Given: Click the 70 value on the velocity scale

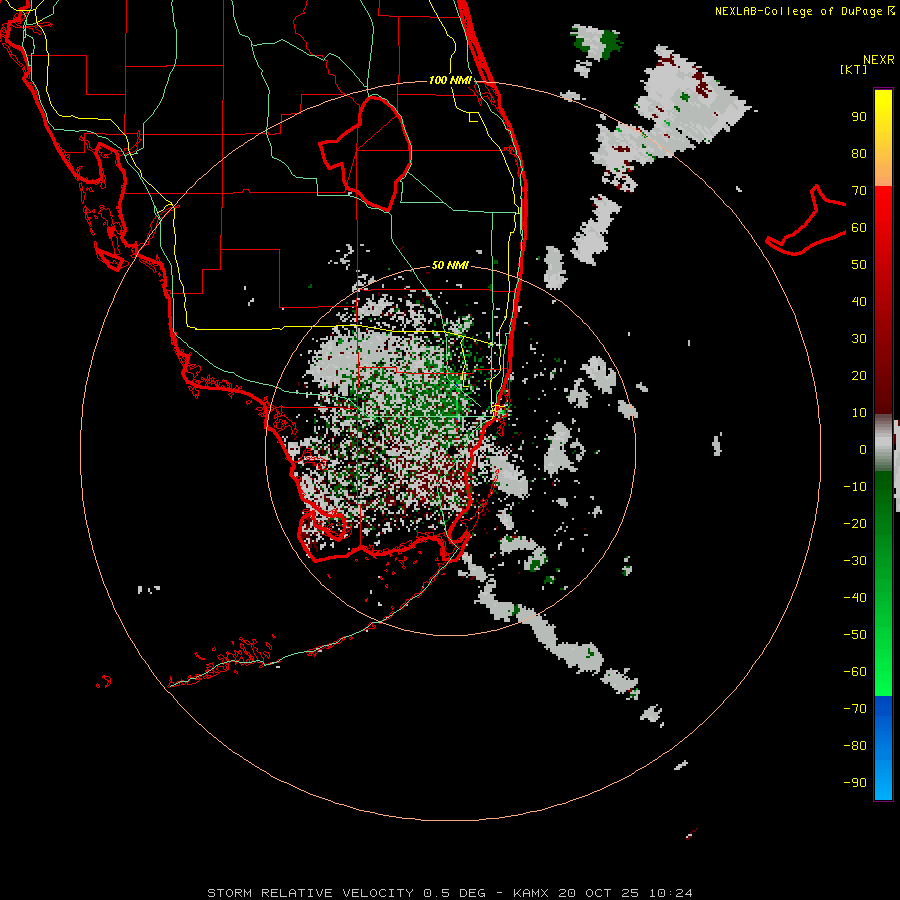Looking at the screenshot, I should click(859, 191).
